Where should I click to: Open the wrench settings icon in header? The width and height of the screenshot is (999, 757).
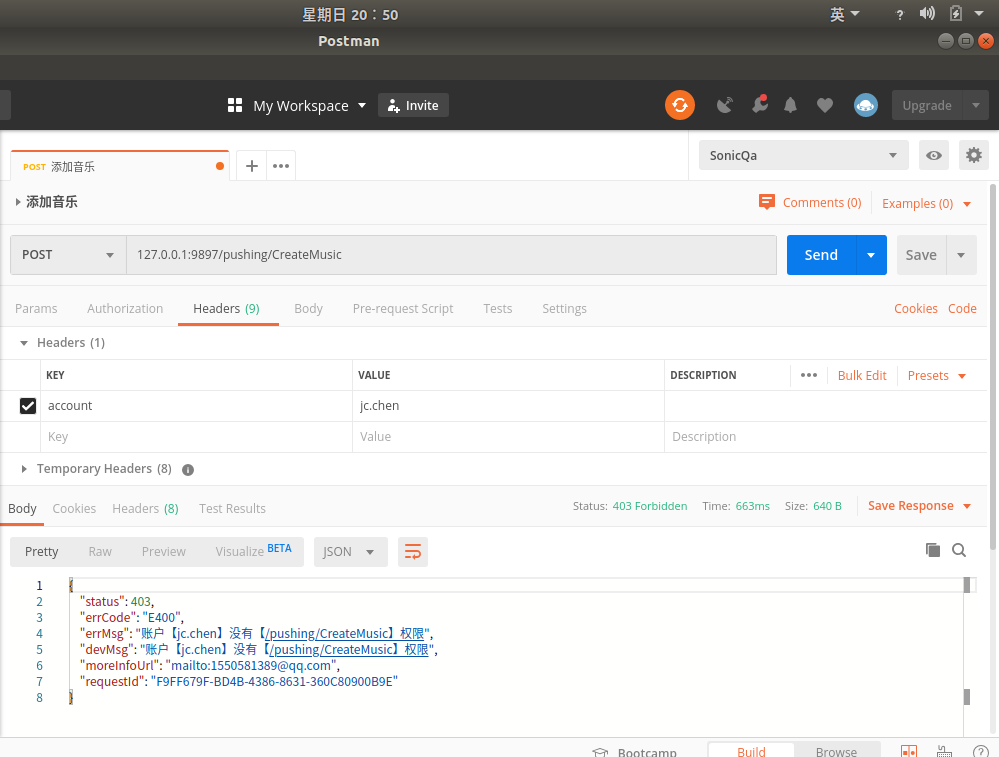tap(759, 105)
